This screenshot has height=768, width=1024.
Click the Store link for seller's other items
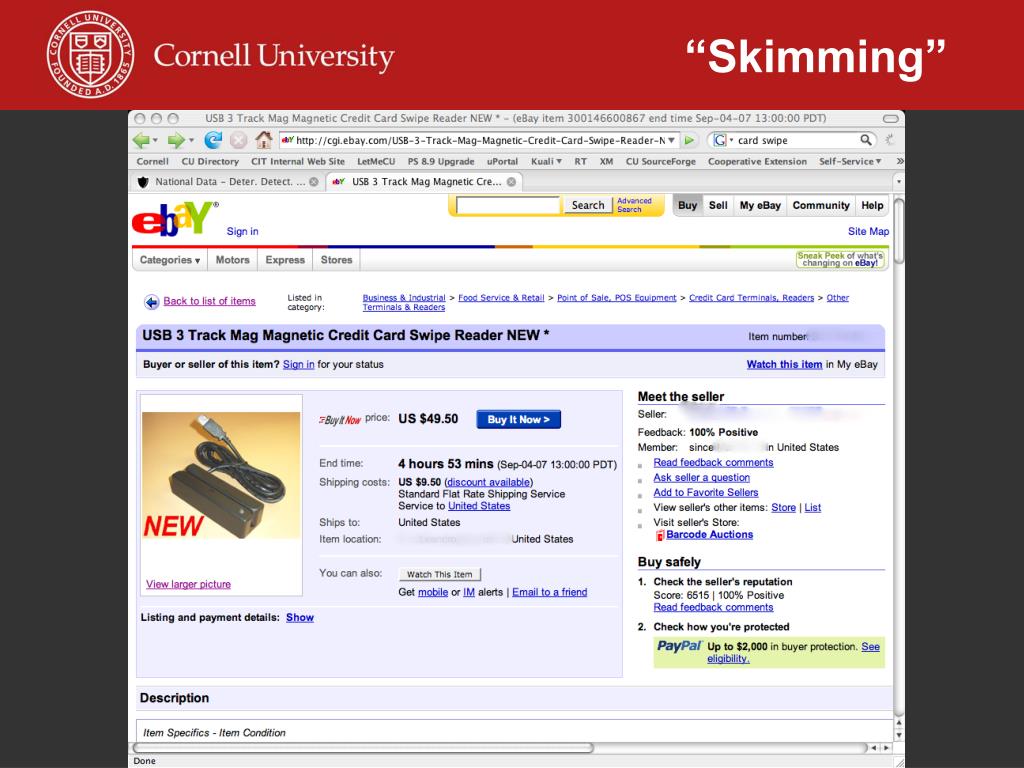[x=783, y=507]
